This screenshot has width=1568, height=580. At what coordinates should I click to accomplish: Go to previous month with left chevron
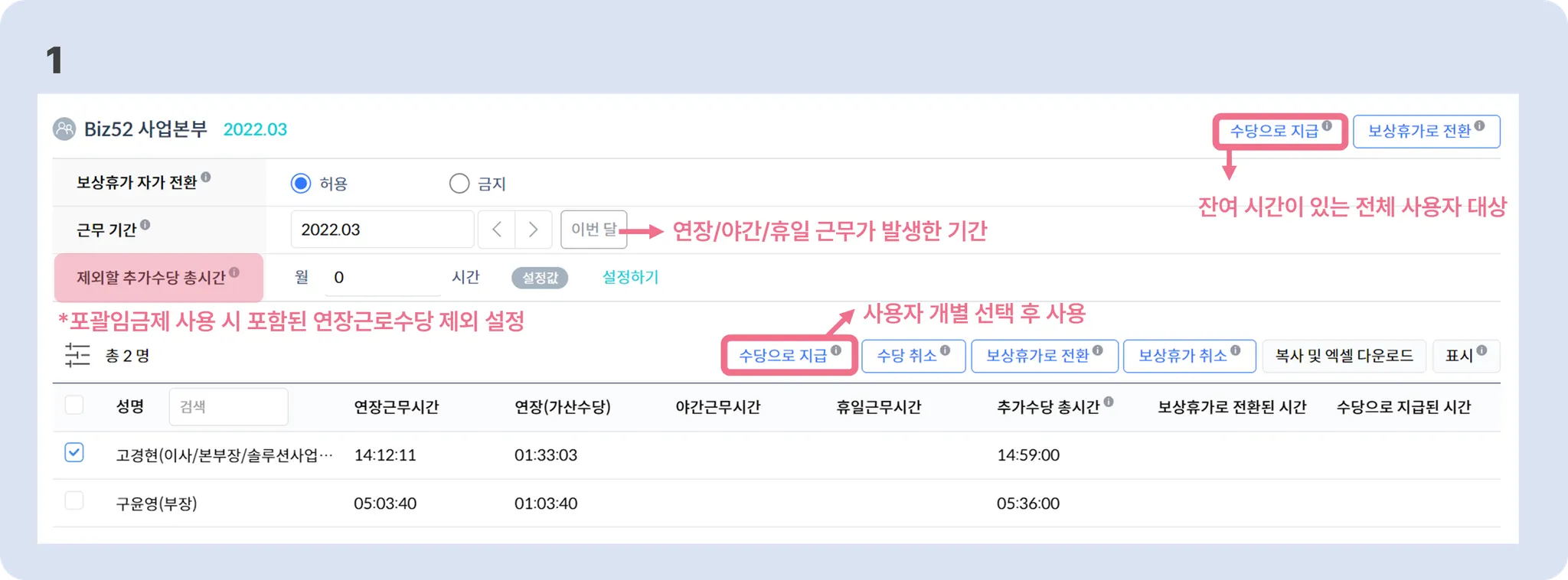click(497, 230)
